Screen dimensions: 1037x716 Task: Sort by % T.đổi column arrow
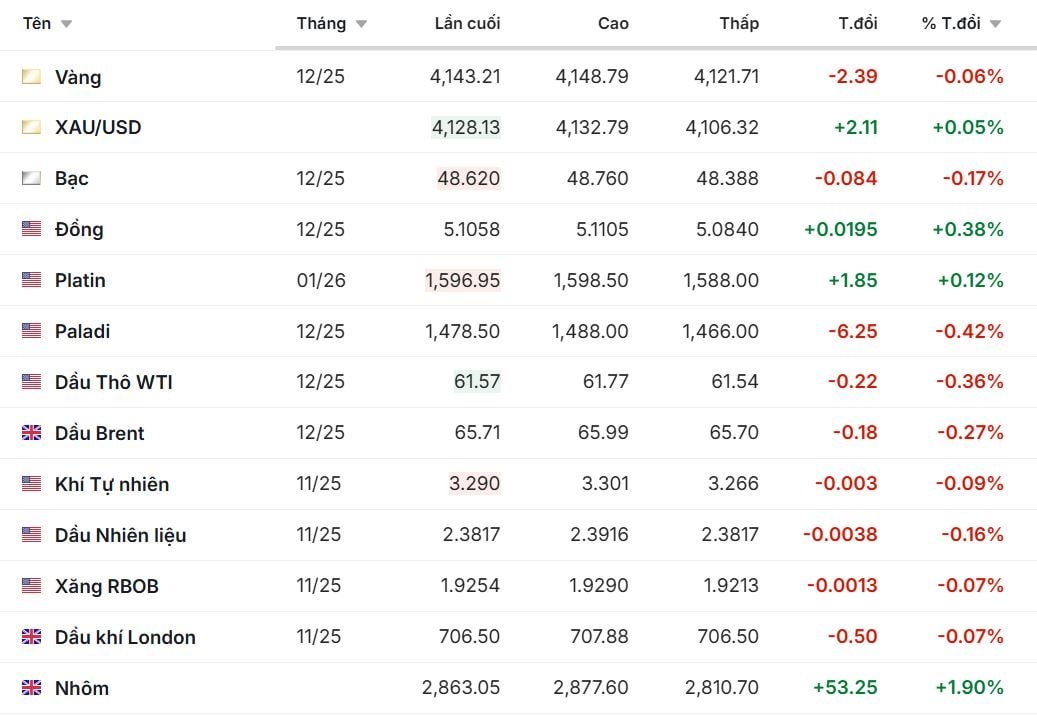[x=995, y=24]
